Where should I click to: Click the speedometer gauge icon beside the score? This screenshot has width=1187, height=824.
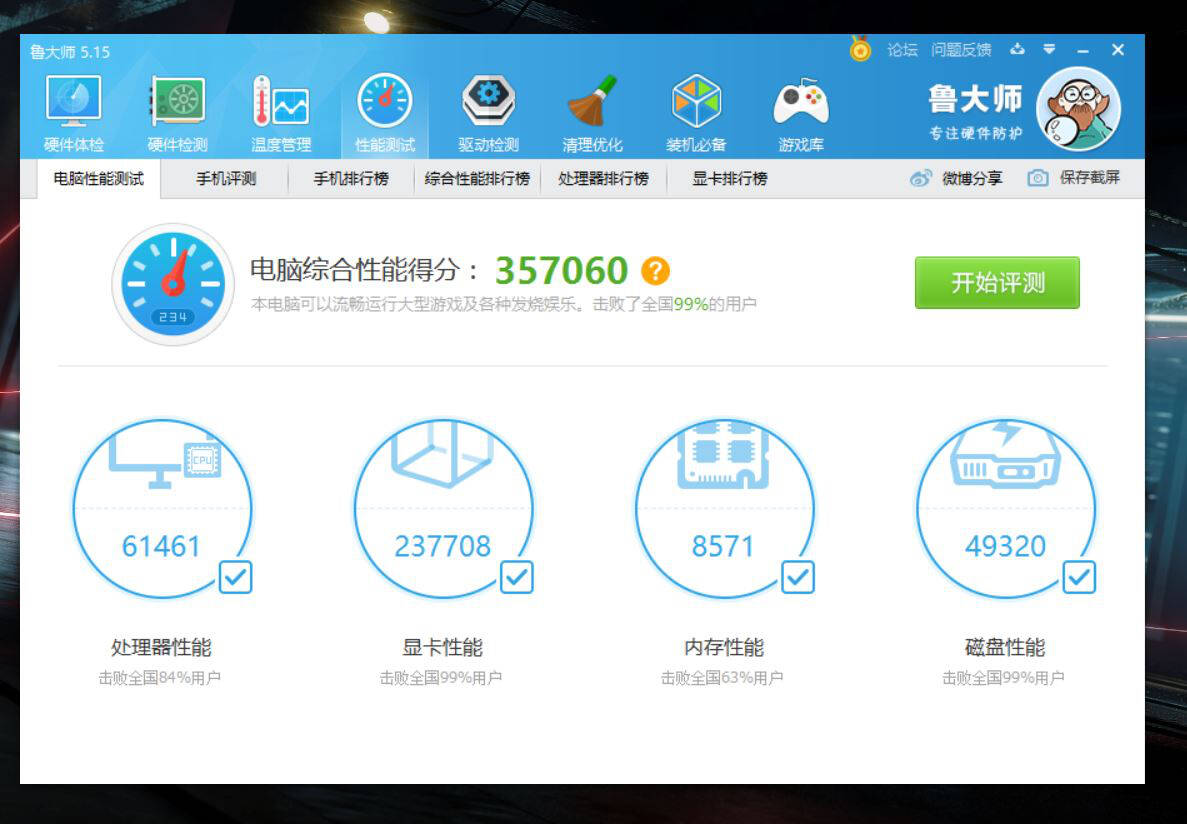tap(173, 284)
